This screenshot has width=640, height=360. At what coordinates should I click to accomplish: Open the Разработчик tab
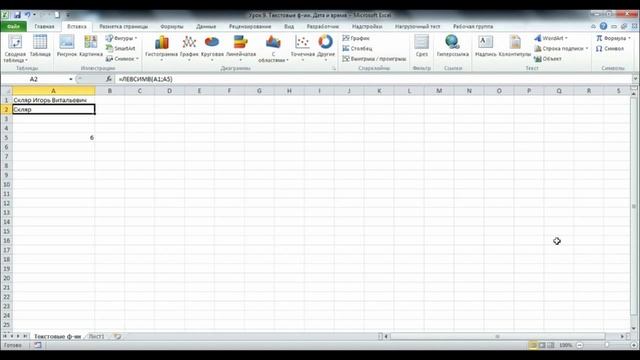(x=323, y=26)
